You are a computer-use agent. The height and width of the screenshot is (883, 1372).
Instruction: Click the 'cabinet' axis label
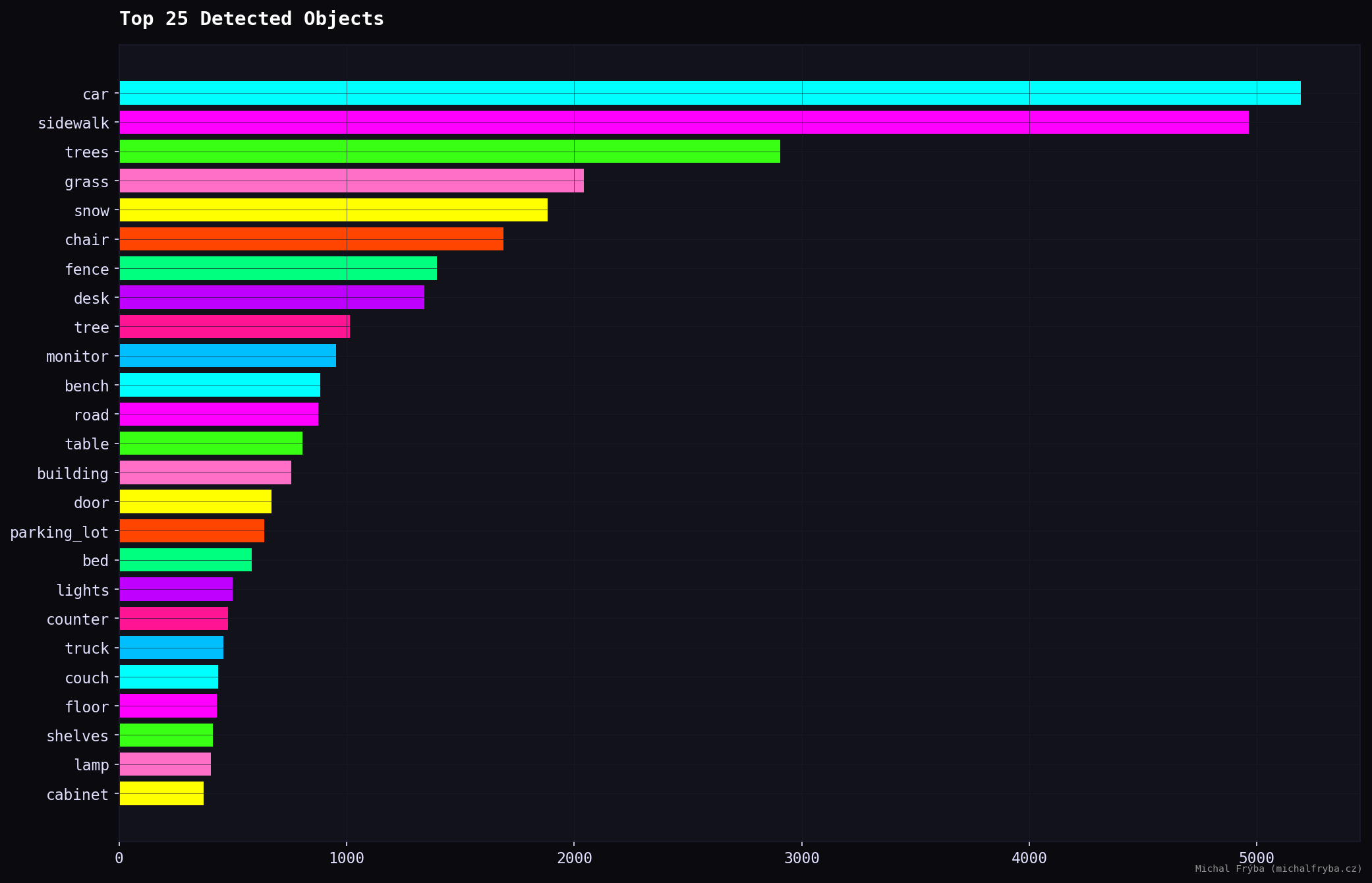77,795
